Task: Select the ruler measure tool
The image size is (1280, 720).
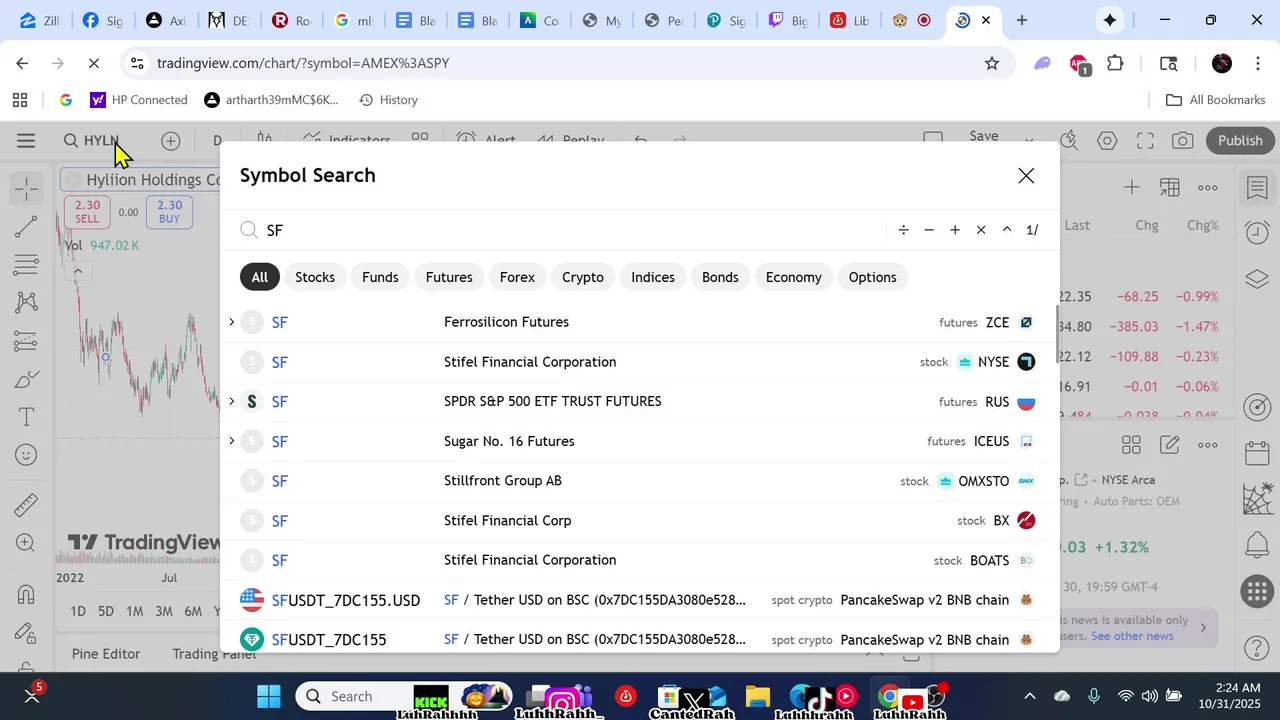Action: coord(27,505)
